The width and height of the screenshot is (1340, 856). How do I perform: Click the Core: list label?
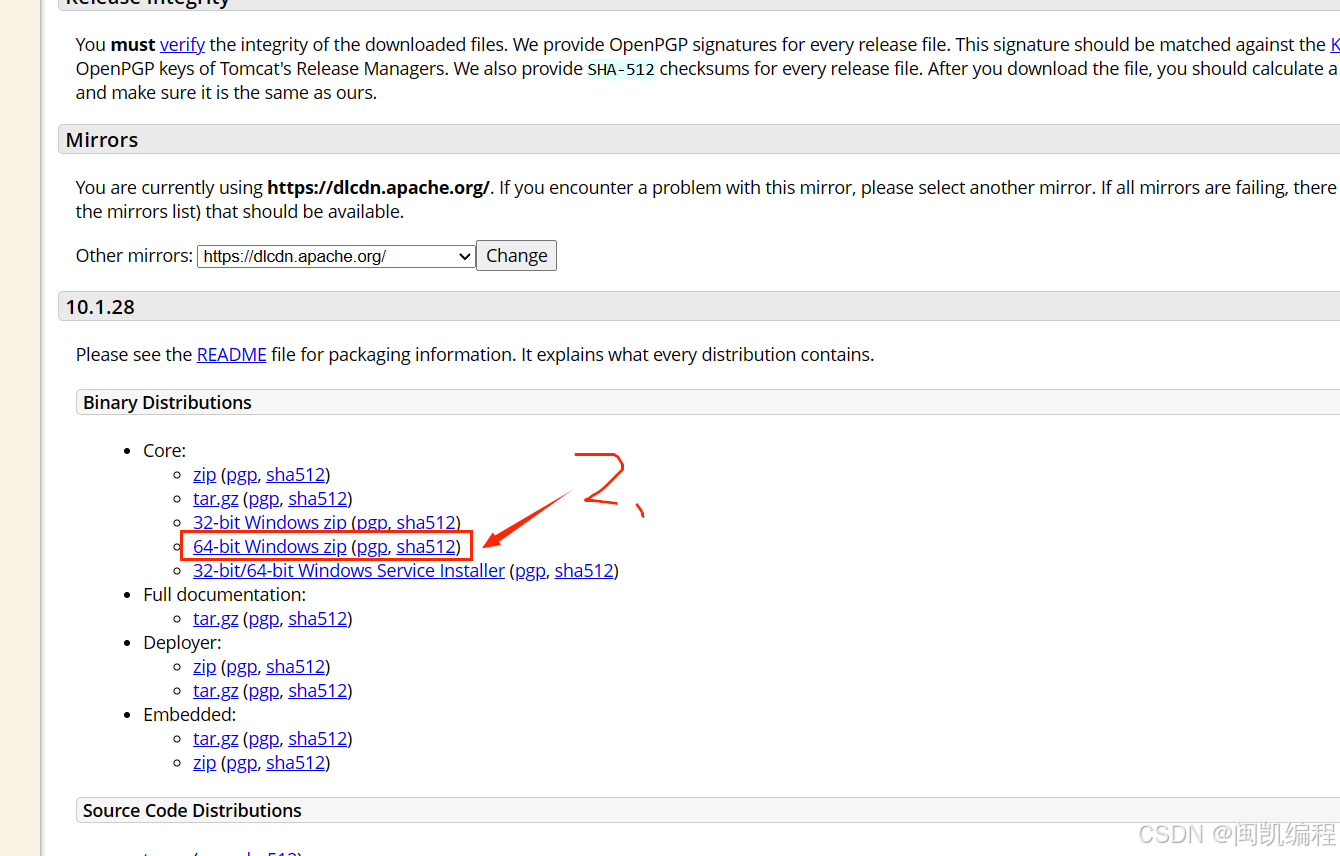[x=164, y=450]
